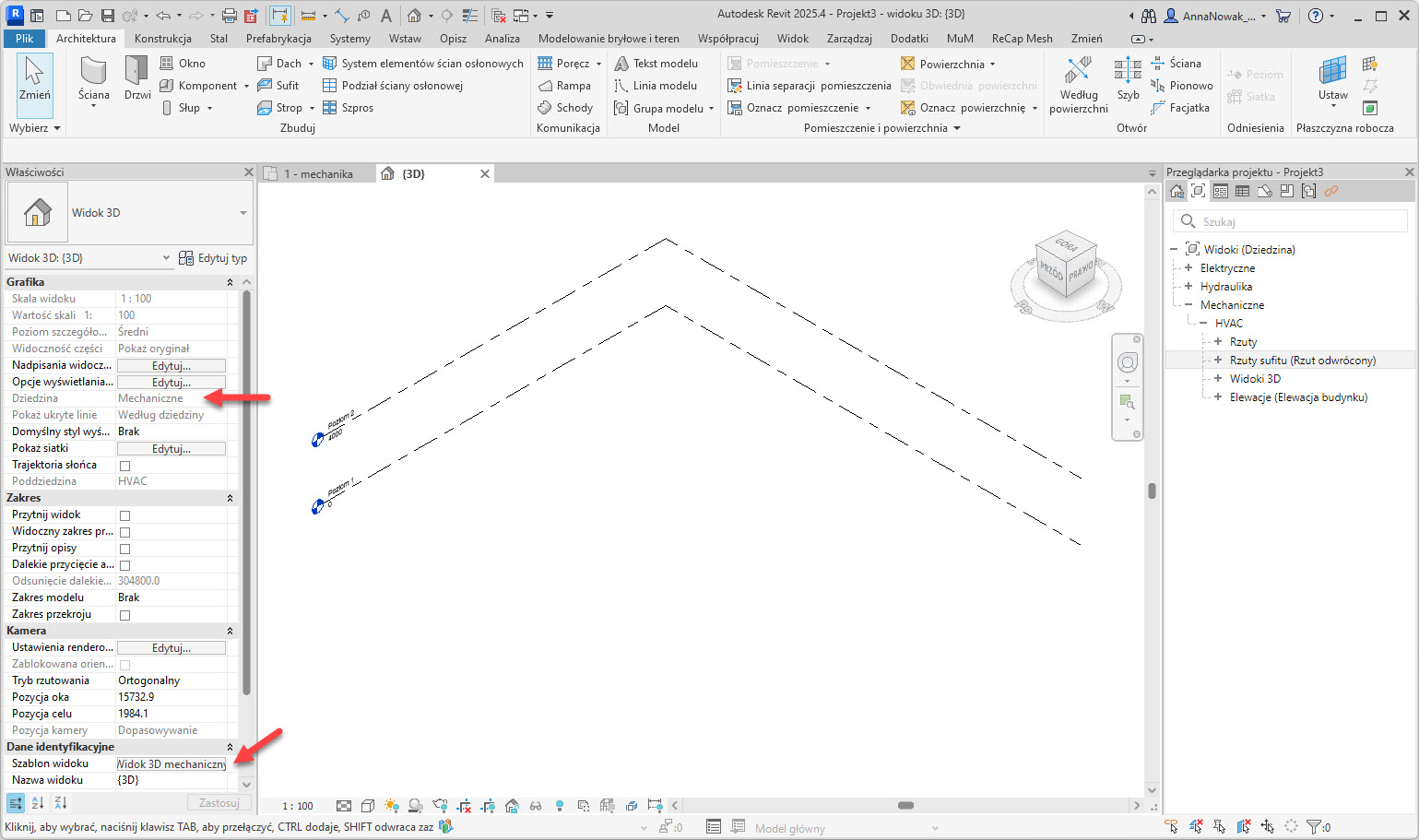Screen dimensions: 1419x840
Task: Select the Szyb shaft opening tool
Action: 1128,77
